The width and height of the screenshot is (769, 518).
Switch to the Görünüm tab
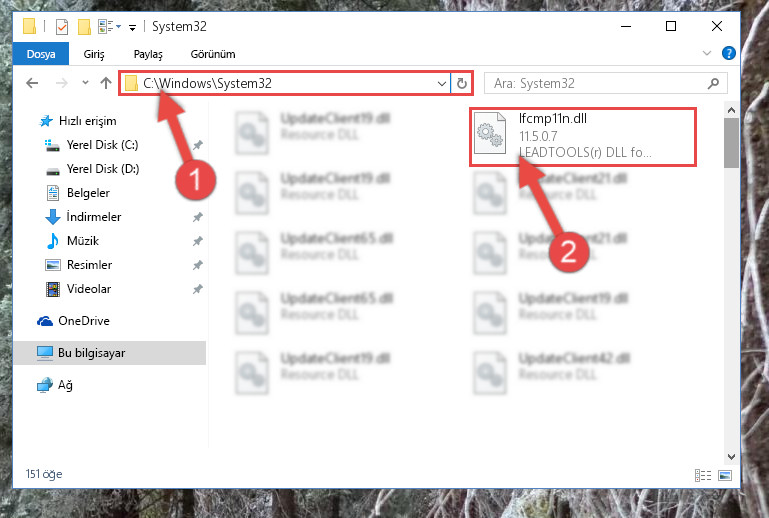click(213, 54)
